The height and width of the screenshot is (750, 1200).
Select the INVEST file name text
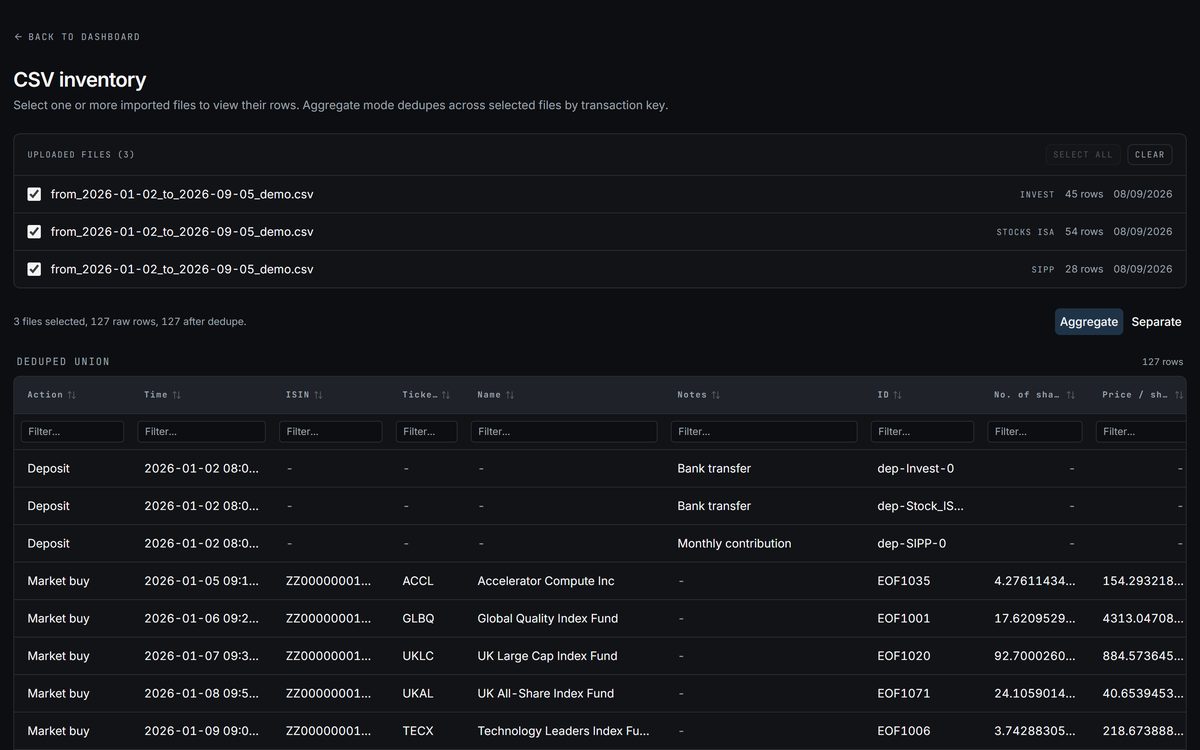182,194
